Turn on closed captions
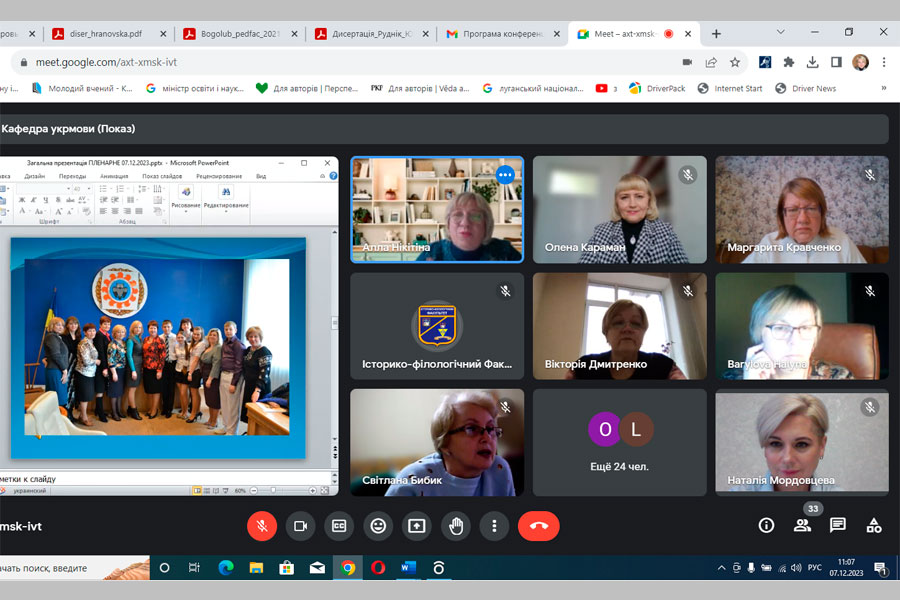 (339, 525)
